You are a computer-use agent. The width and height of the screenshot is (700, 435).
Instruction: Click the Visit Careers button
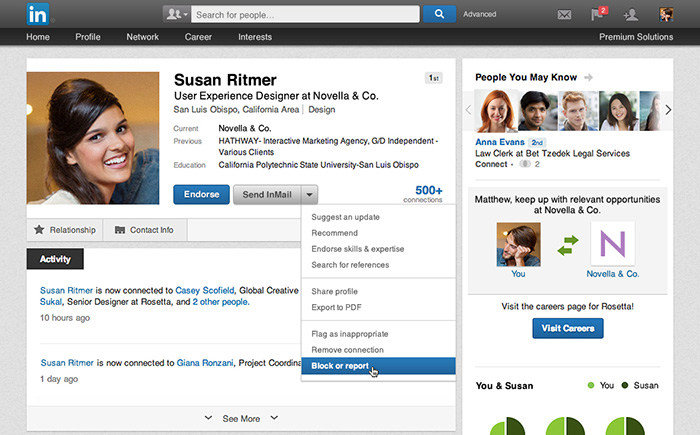click(x=568, y=328)
